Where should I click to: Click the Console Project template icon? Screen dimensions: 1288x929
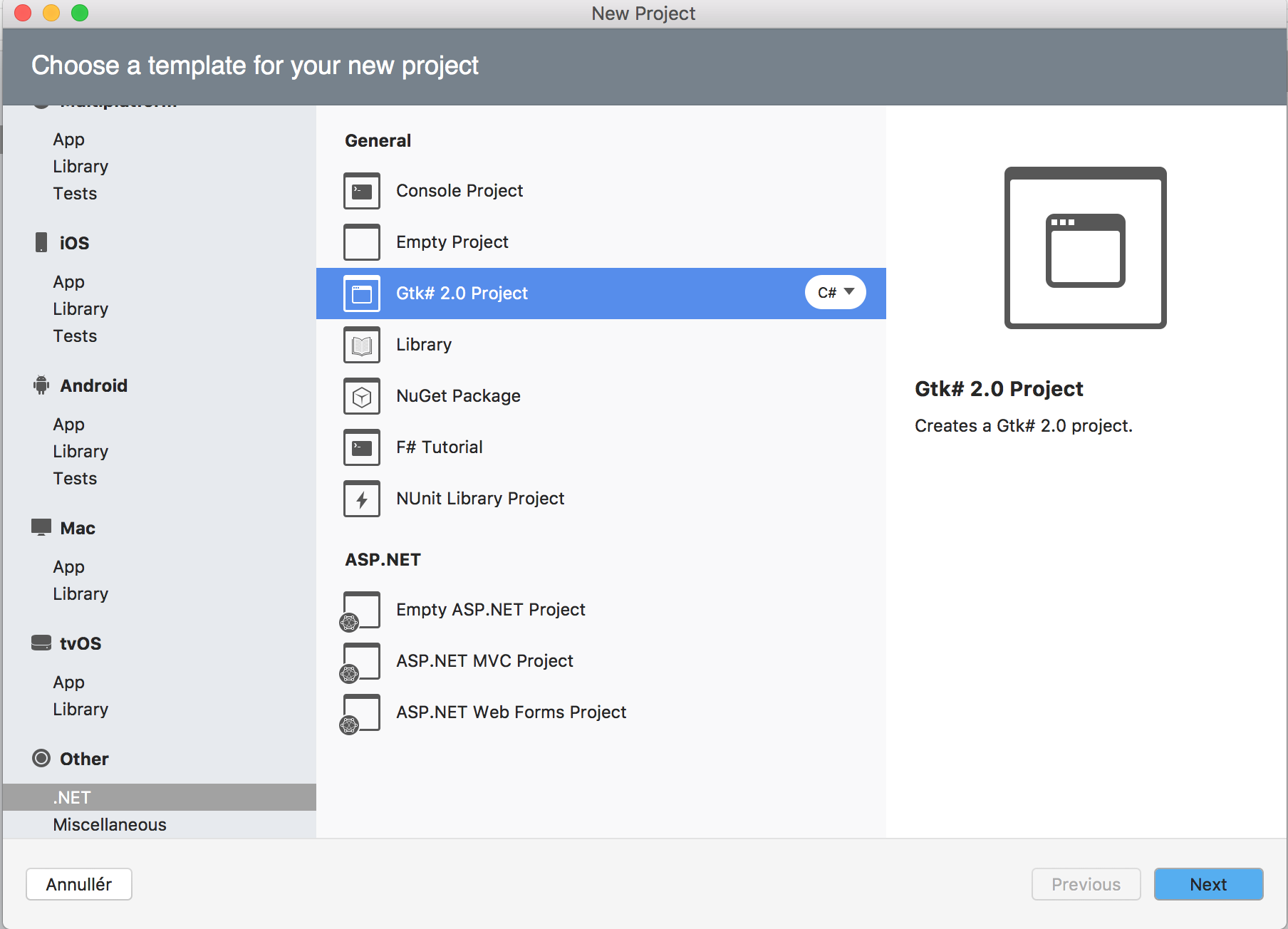362,191
